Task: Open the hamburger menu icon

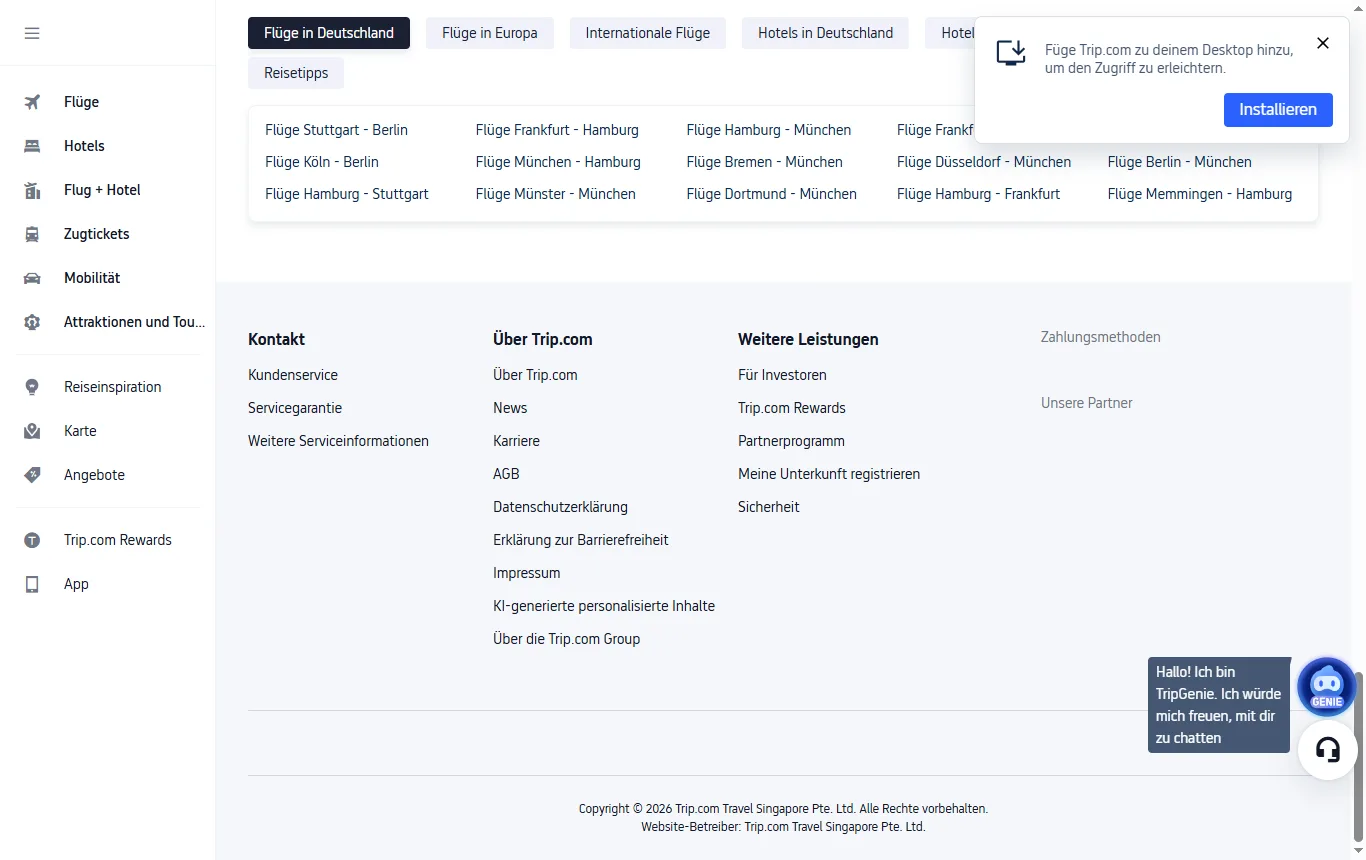Action: (32, 33)
